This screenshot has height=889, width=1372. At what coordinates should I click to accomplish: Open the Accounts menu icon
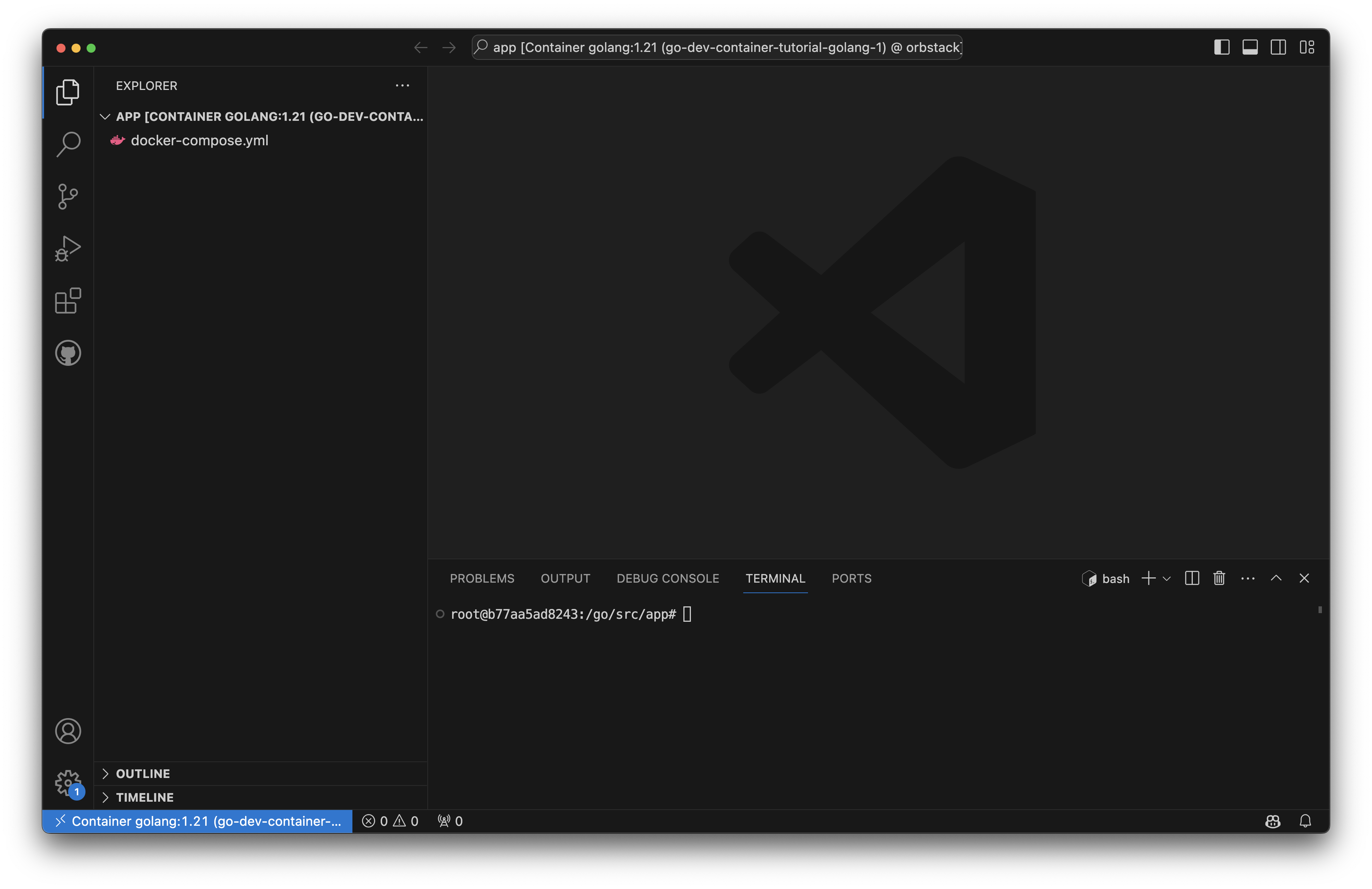coord(67,731)
